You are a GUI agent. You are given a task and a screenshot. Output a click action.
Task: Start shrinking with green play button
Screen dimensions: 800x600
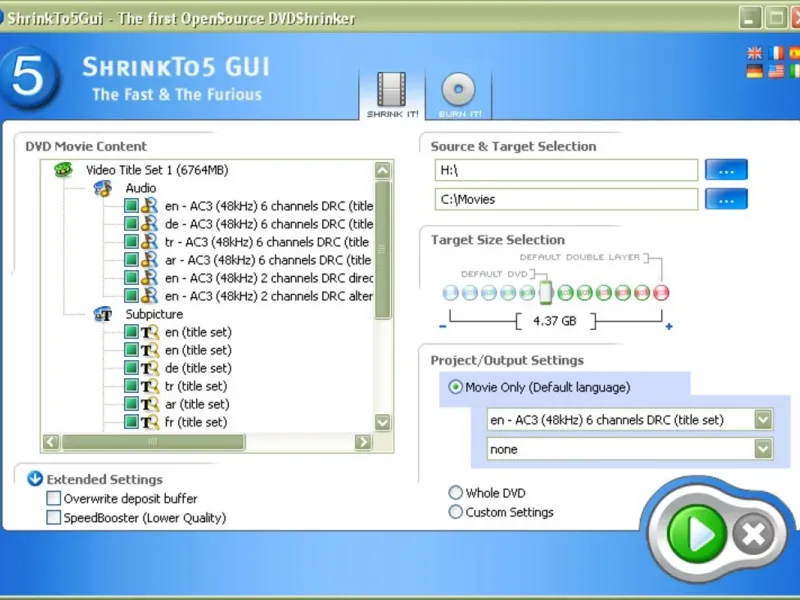coord(696,534)
